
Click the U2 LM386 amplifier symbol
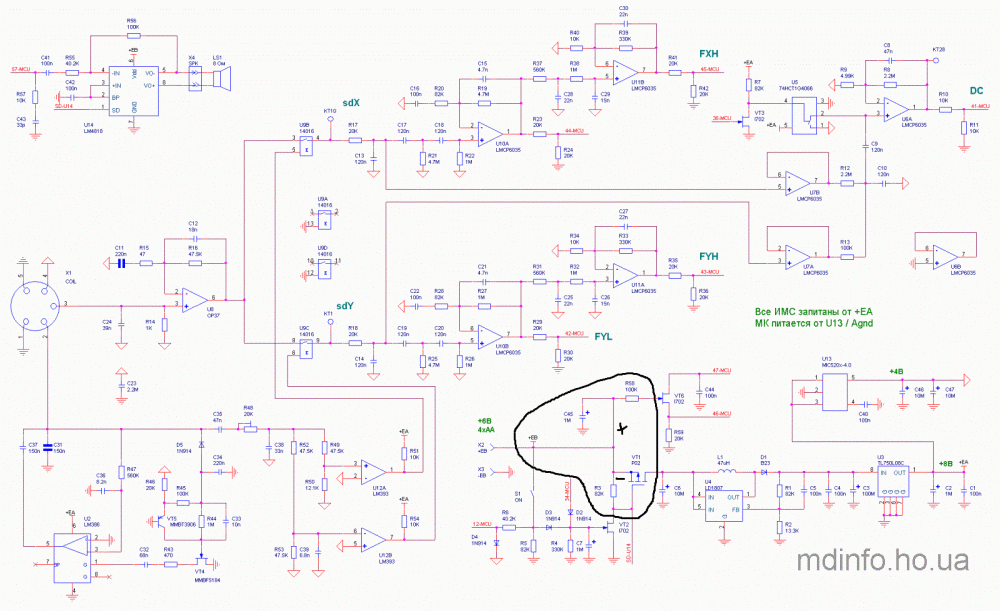pos(74,558)
